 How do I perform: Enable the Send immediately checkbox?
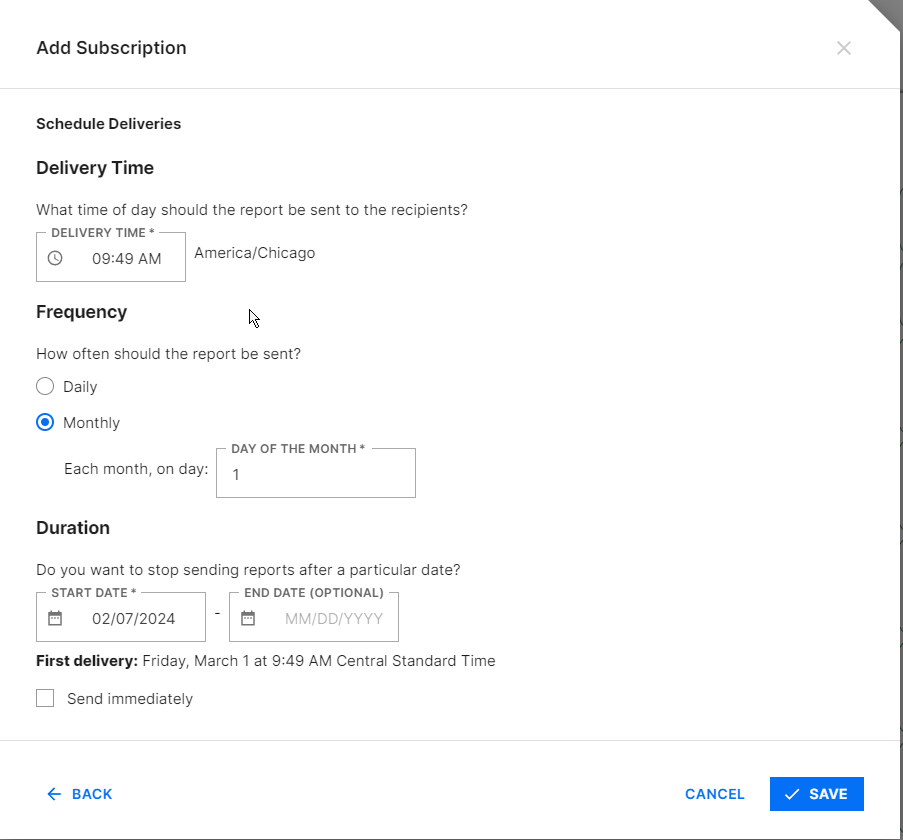pyautogui.click(x=45, y=697)
